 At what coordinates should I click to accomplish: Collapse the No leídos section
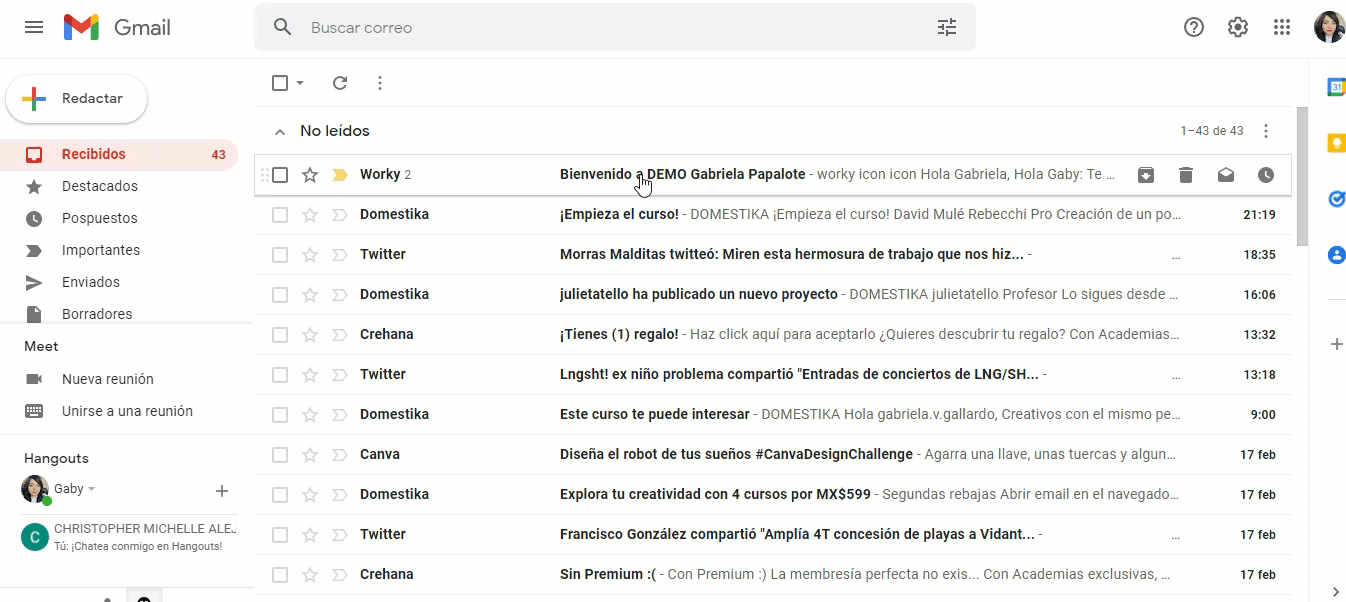[280, 132]
